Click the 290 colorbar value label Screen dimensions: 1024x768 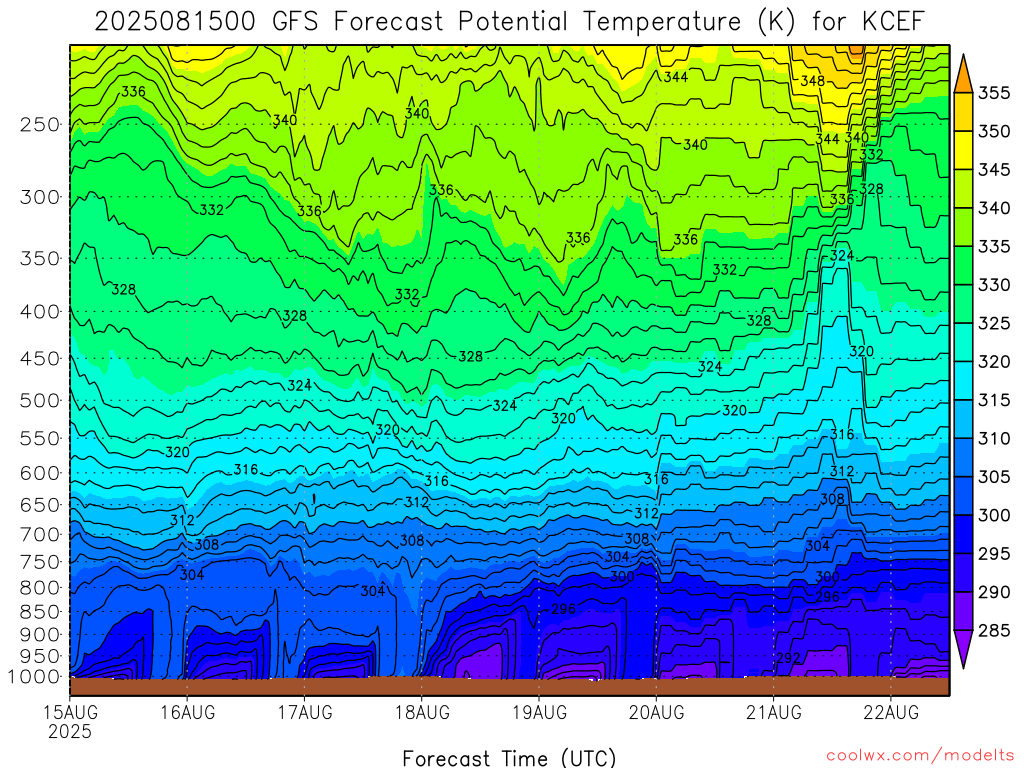(994, 592)
